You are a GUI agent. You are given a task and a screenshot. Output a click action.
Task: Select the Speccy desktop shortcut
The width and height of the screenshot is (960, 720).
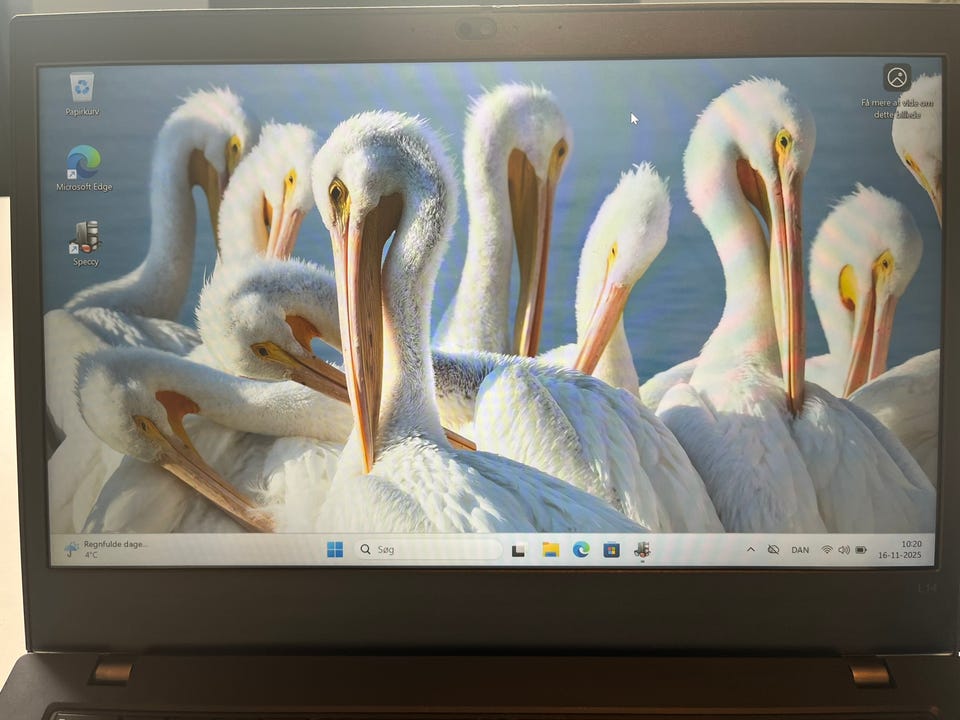(85, 243)
